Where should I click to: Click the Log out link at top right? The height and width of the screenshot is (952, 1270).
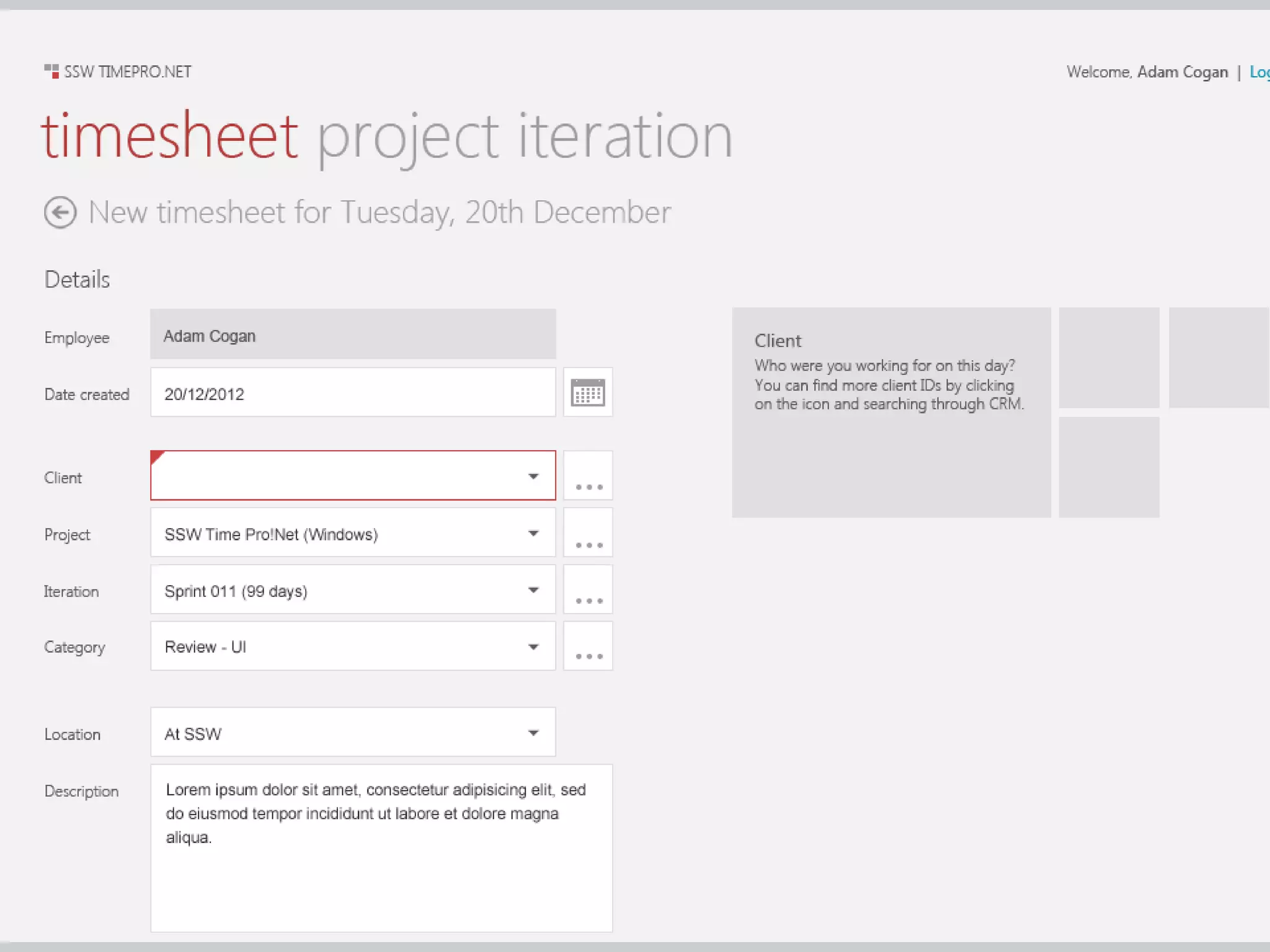pyautogui.click(x=1259, y=72)
